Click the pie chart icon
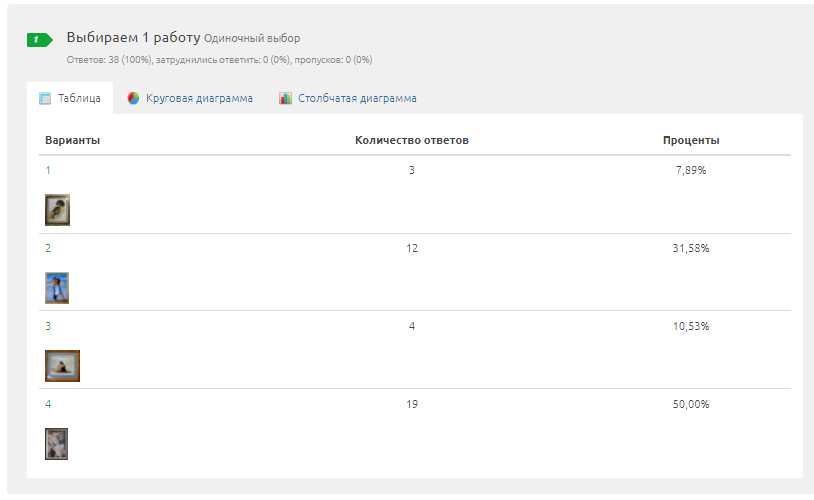Image resolution: width=814 pixels, height=500 pixels. pos(133,98)
